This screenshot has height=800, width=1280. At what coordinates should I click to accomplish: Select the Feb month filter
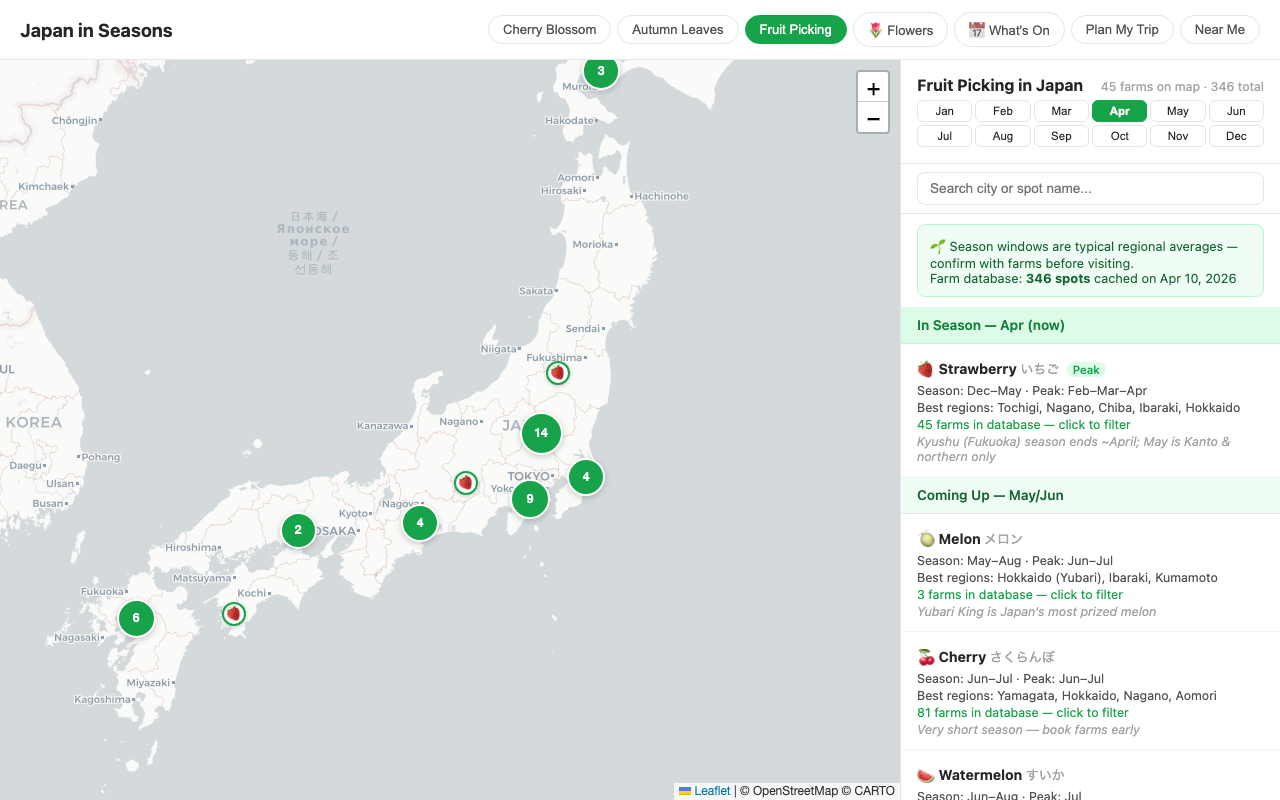tap(1003, 111)
